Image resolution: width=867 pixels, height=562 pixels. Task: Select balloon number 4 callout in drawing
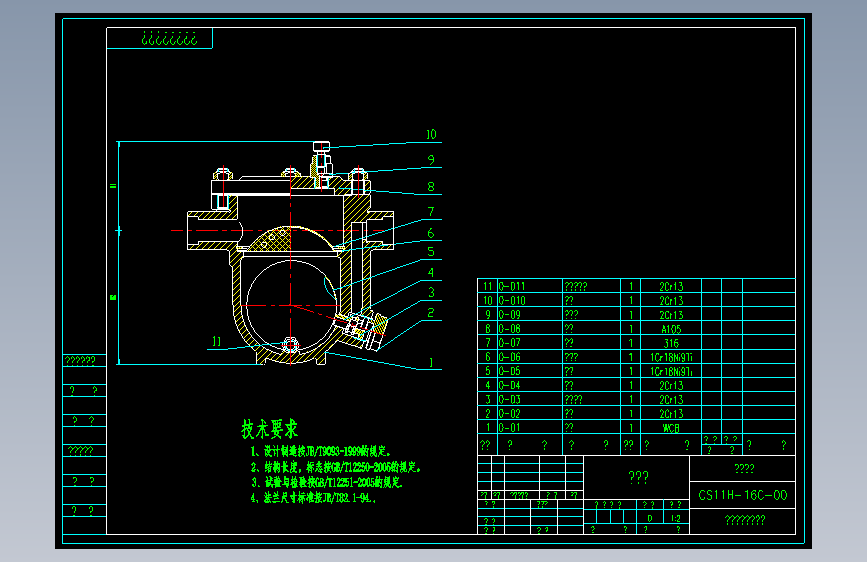point(431,273)
